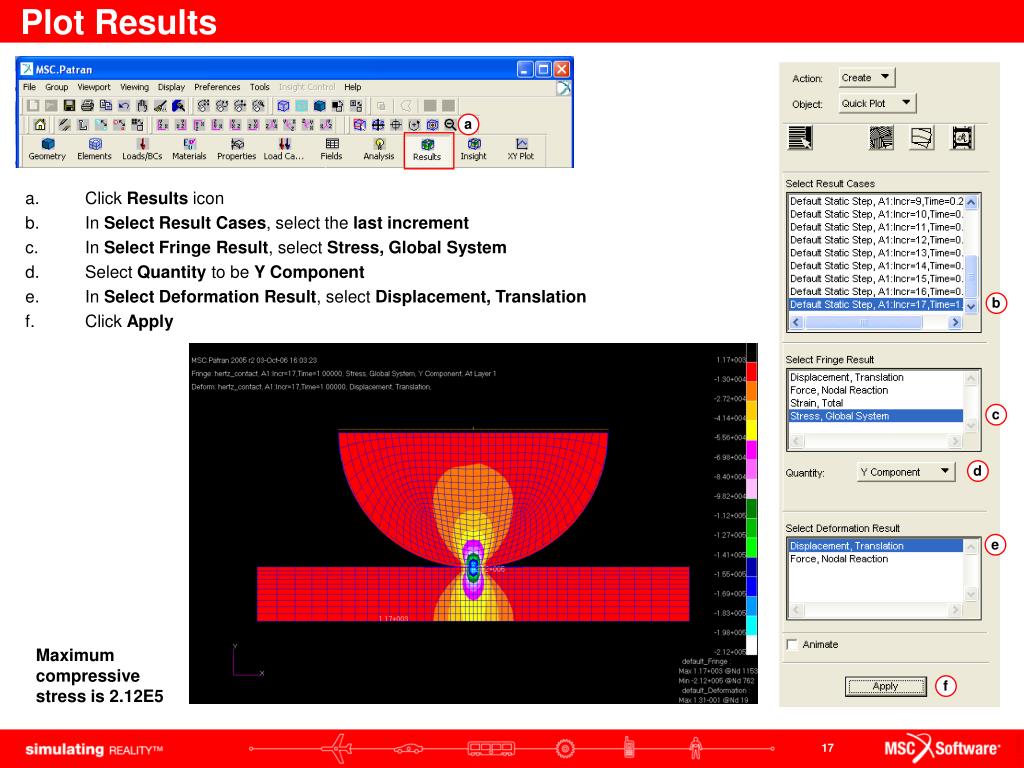1024x768 pixels.
Task: Click the solid shaded cube display icon
Action: [x=319, y=105]
